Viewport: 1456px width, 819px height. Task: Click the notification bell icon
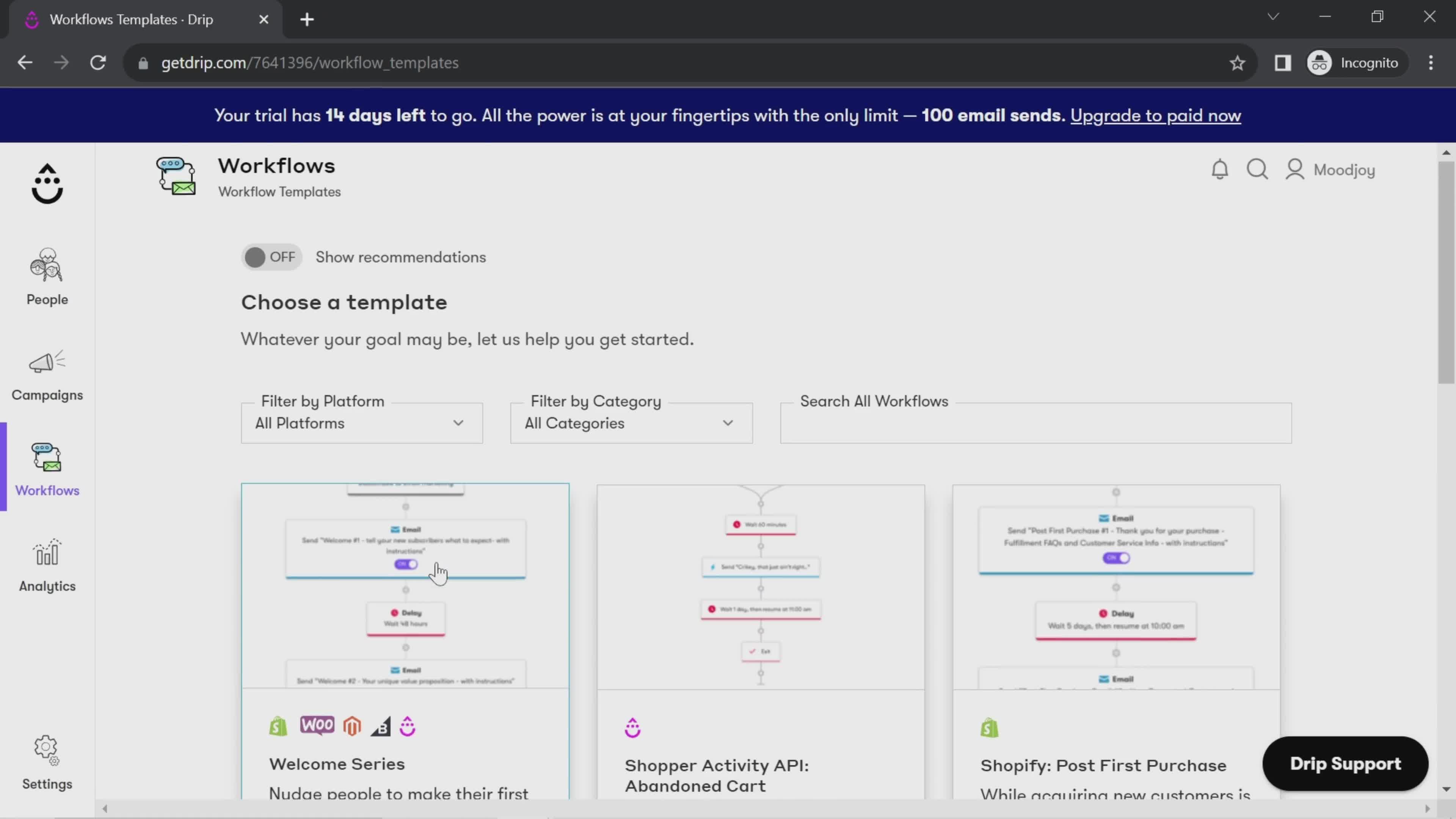point(1220,169)
